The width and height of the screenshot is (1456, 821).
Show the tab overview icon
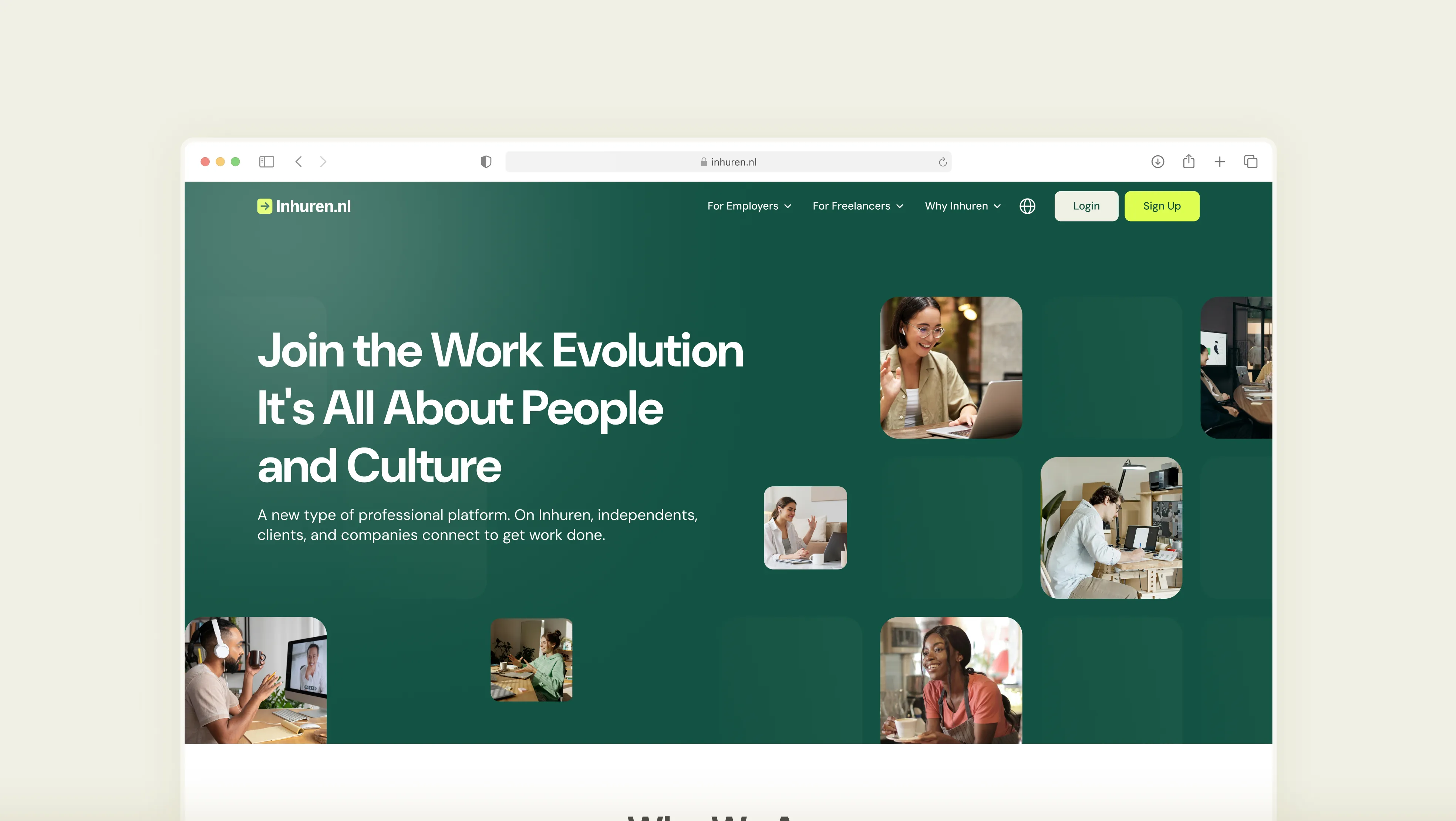[x=1250, y=162]
